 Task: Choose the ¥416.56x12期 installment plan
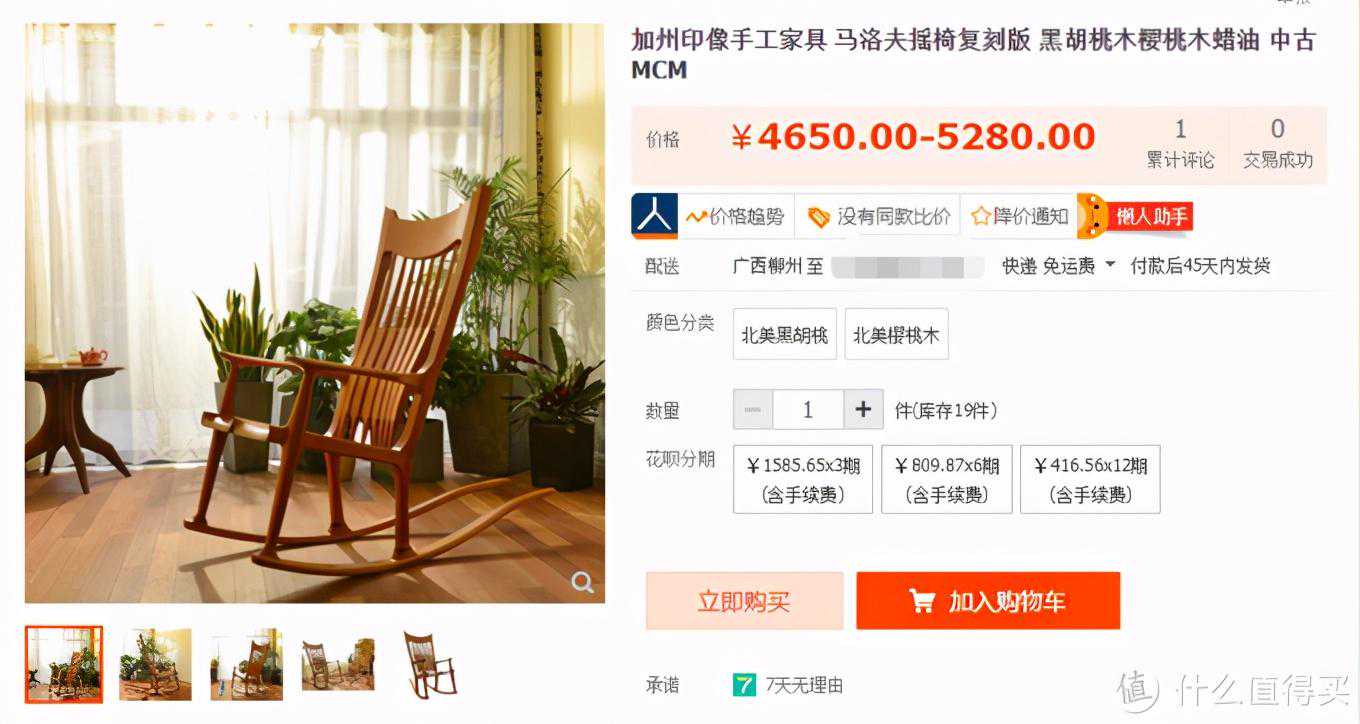[1090, 480]
